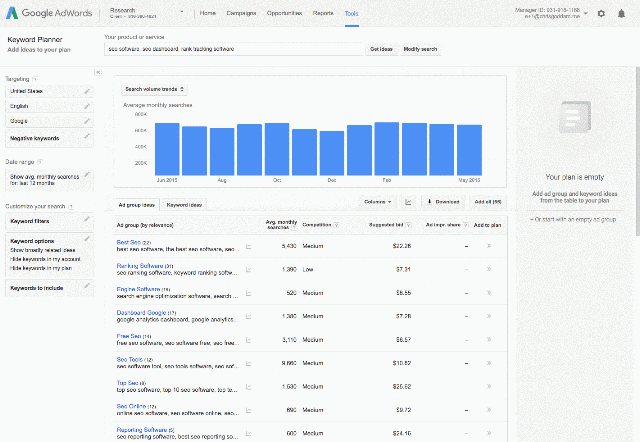Sort by Avg. monthly searches column
The image size is (640, 442).
pyautogui.click(x=281, y=225)
